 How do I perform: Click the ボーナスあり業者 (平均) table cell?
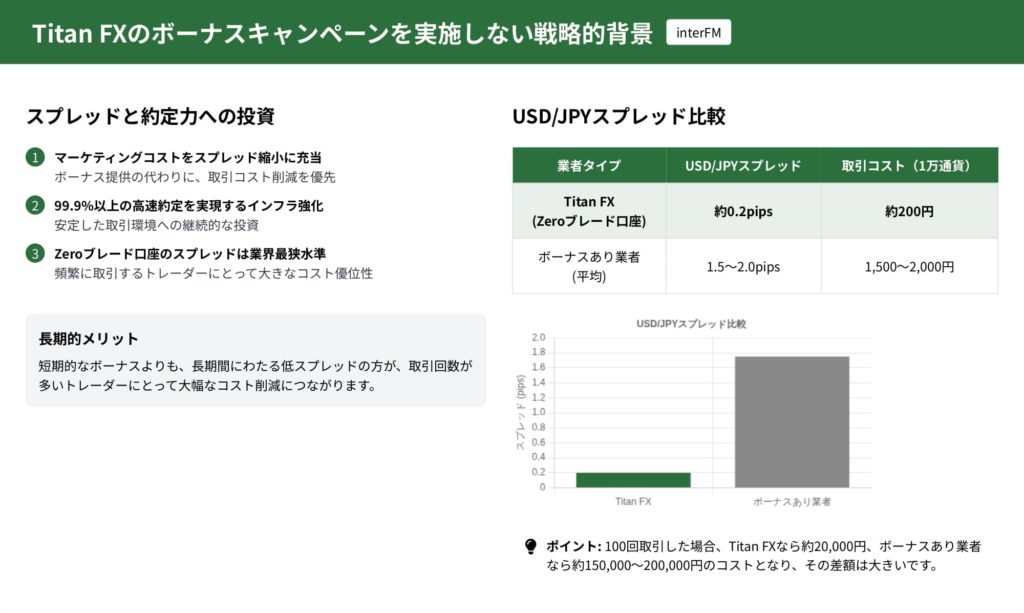tap(589, 266)
